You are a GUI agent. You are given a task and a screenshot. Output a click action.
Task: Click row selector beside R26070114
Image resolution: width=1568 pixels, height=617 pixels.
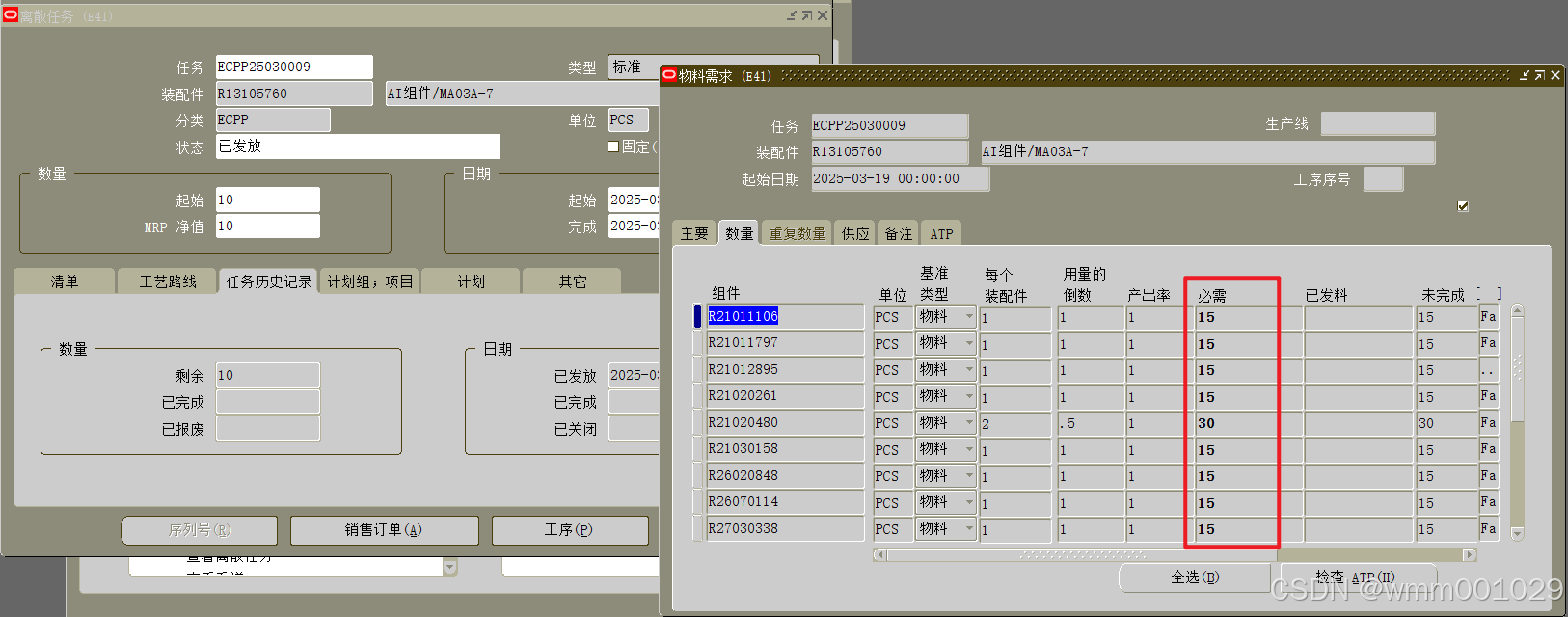(x=698, y=501)
